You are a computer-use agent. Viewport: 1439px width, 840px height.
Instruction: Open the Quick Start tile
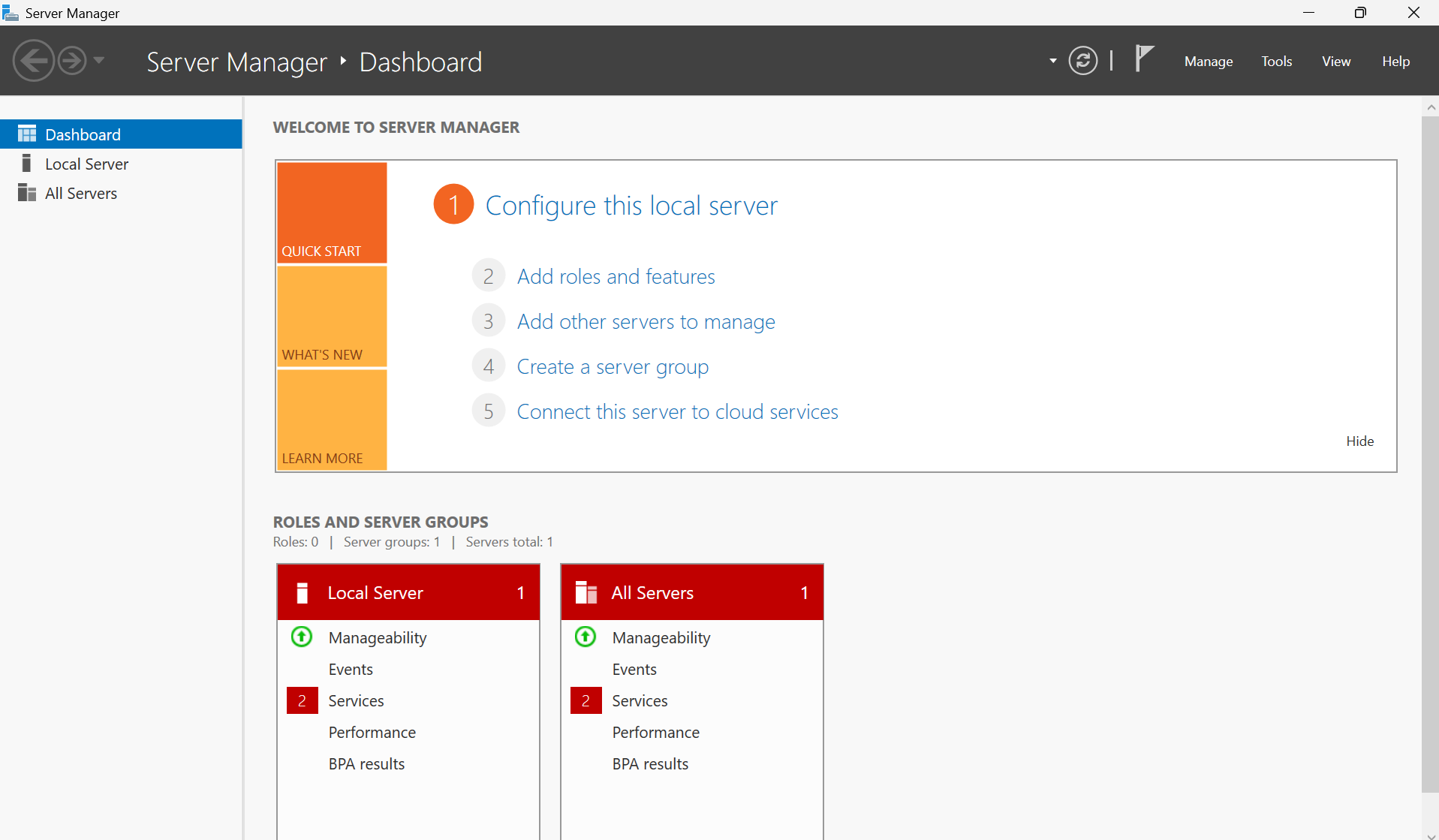(332, 212)
